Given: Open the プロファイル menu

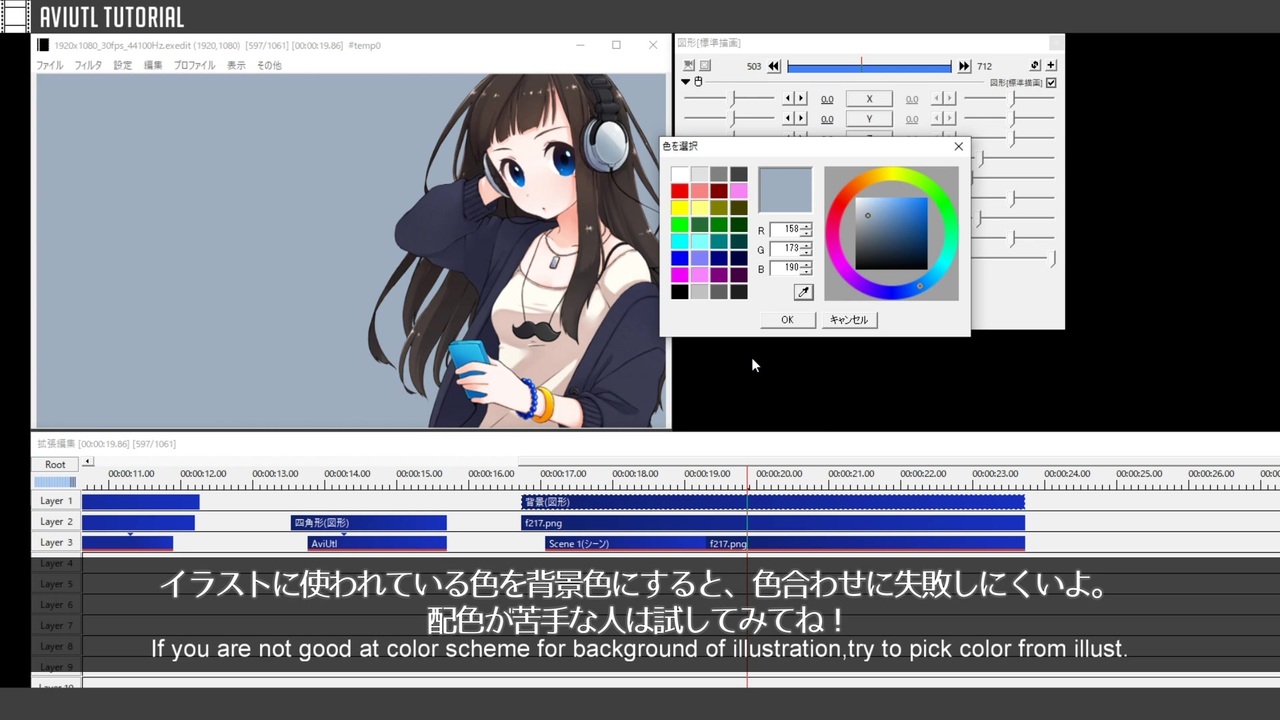Looking at the screenshot, I should pyautogui.click(x=194, y=65).
